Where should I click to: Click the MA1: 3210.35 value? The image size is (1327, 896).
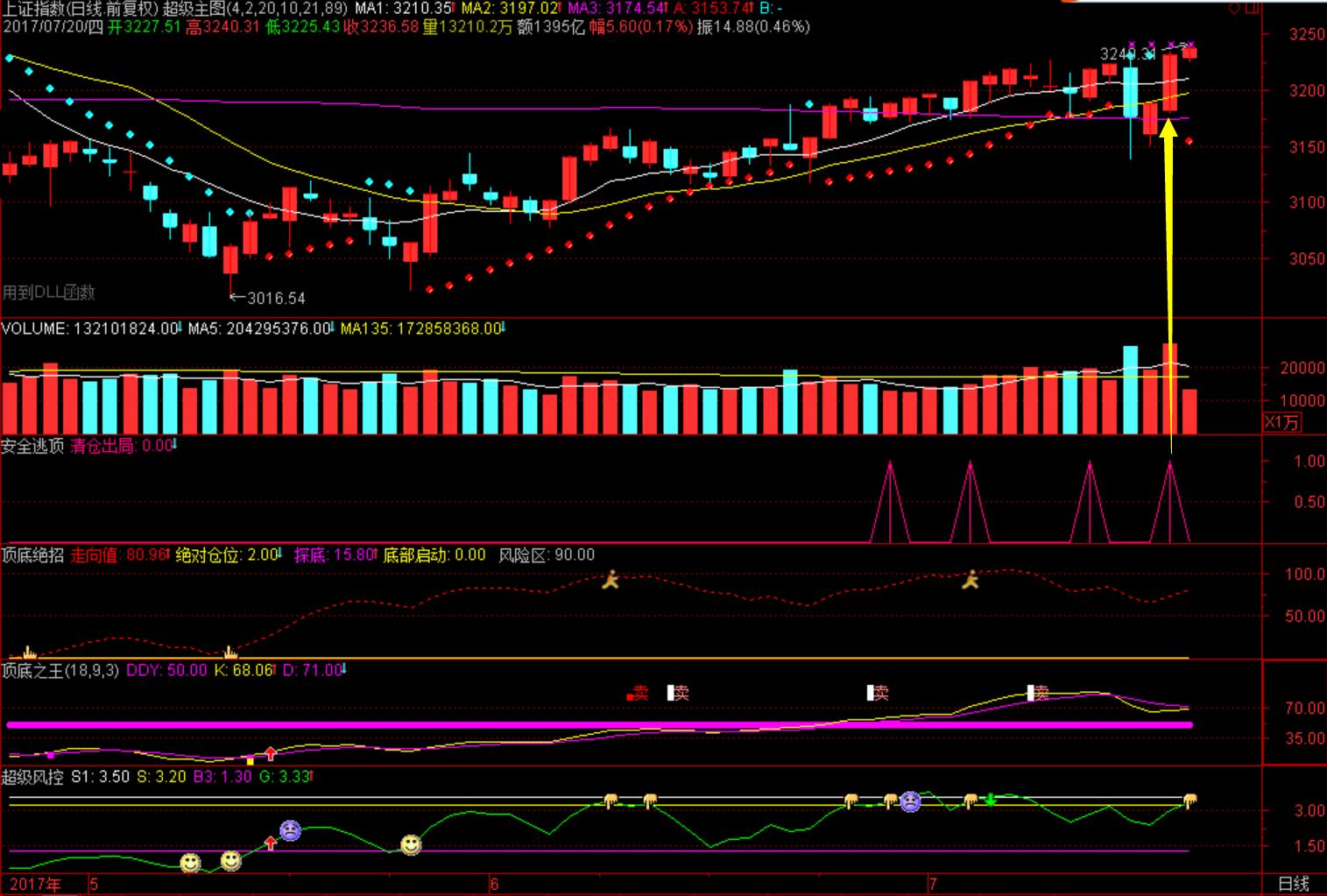403,9
